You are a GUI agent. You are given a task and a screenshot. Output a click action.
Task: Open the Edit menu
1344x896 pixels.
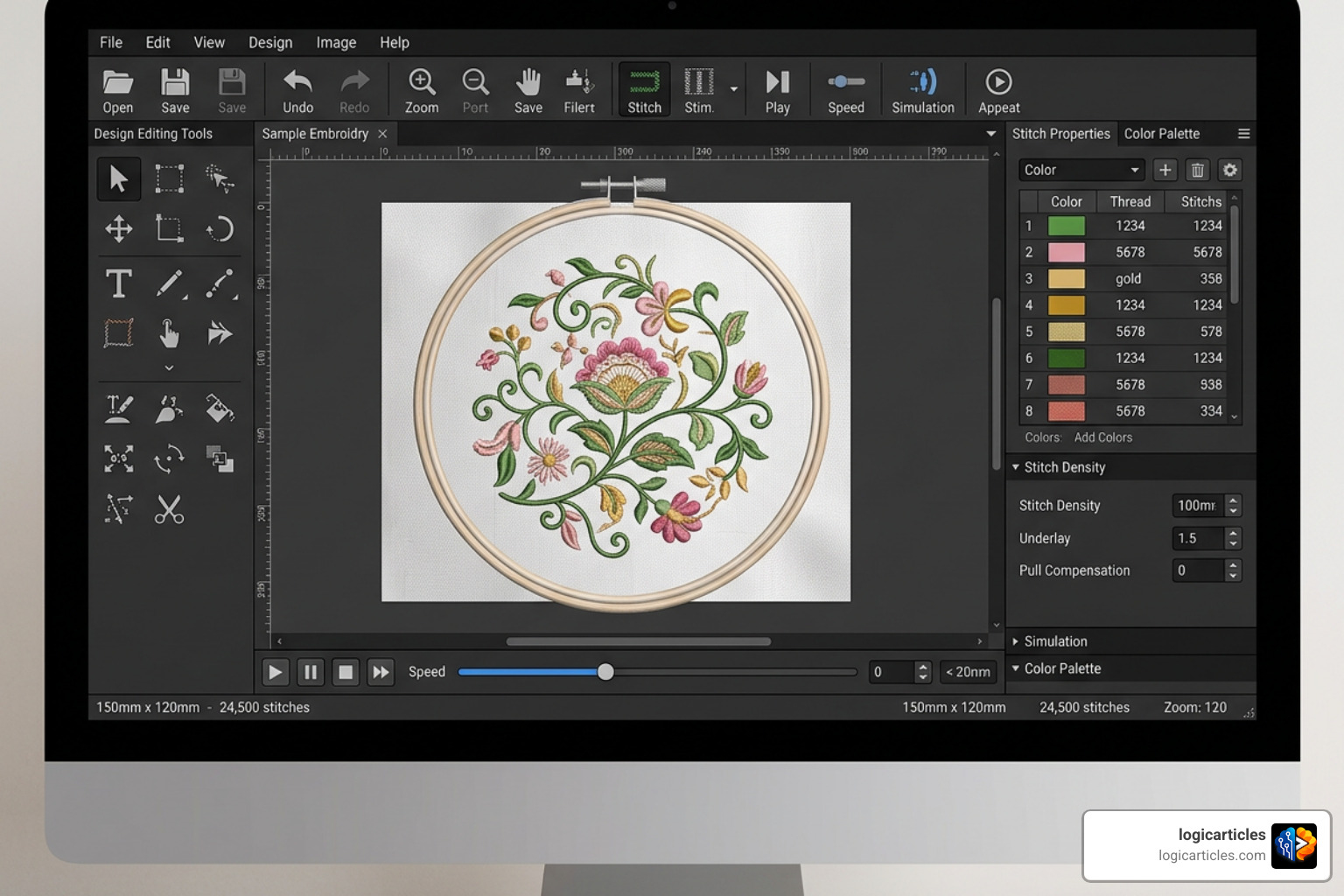(157, 42)
